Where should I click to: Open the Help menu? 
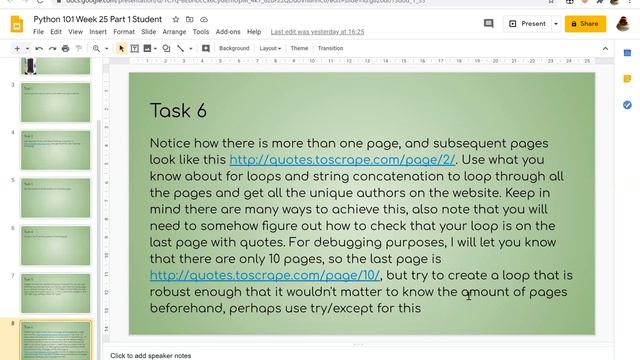[x=254, y=32]
